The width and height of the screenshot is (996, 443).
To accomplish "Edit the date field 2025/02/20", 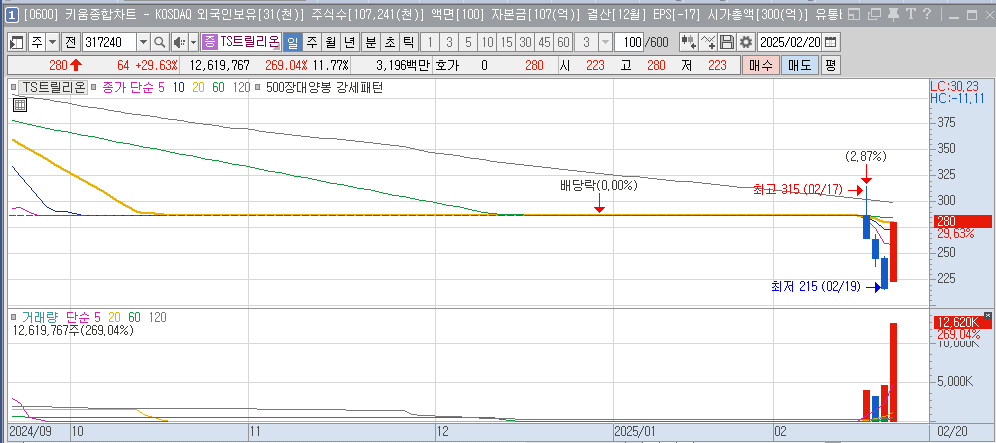I will pyautogui.click(x=790, y=43).
